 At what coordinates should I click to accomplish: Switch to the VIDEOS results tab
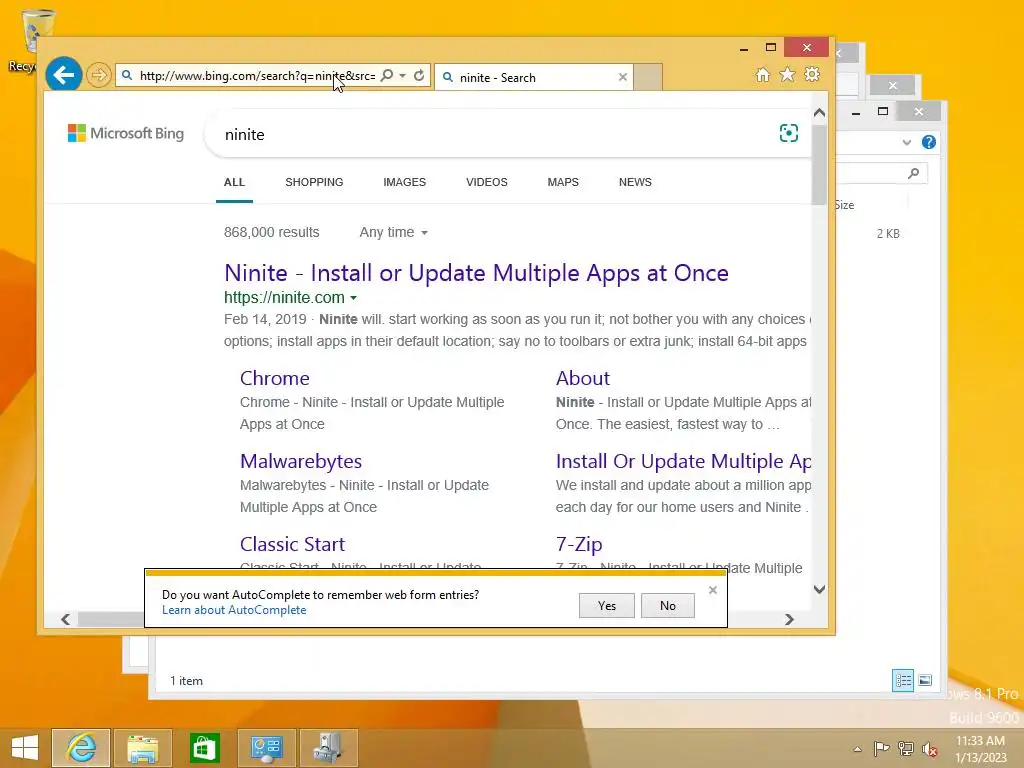(x=487, y=182)
